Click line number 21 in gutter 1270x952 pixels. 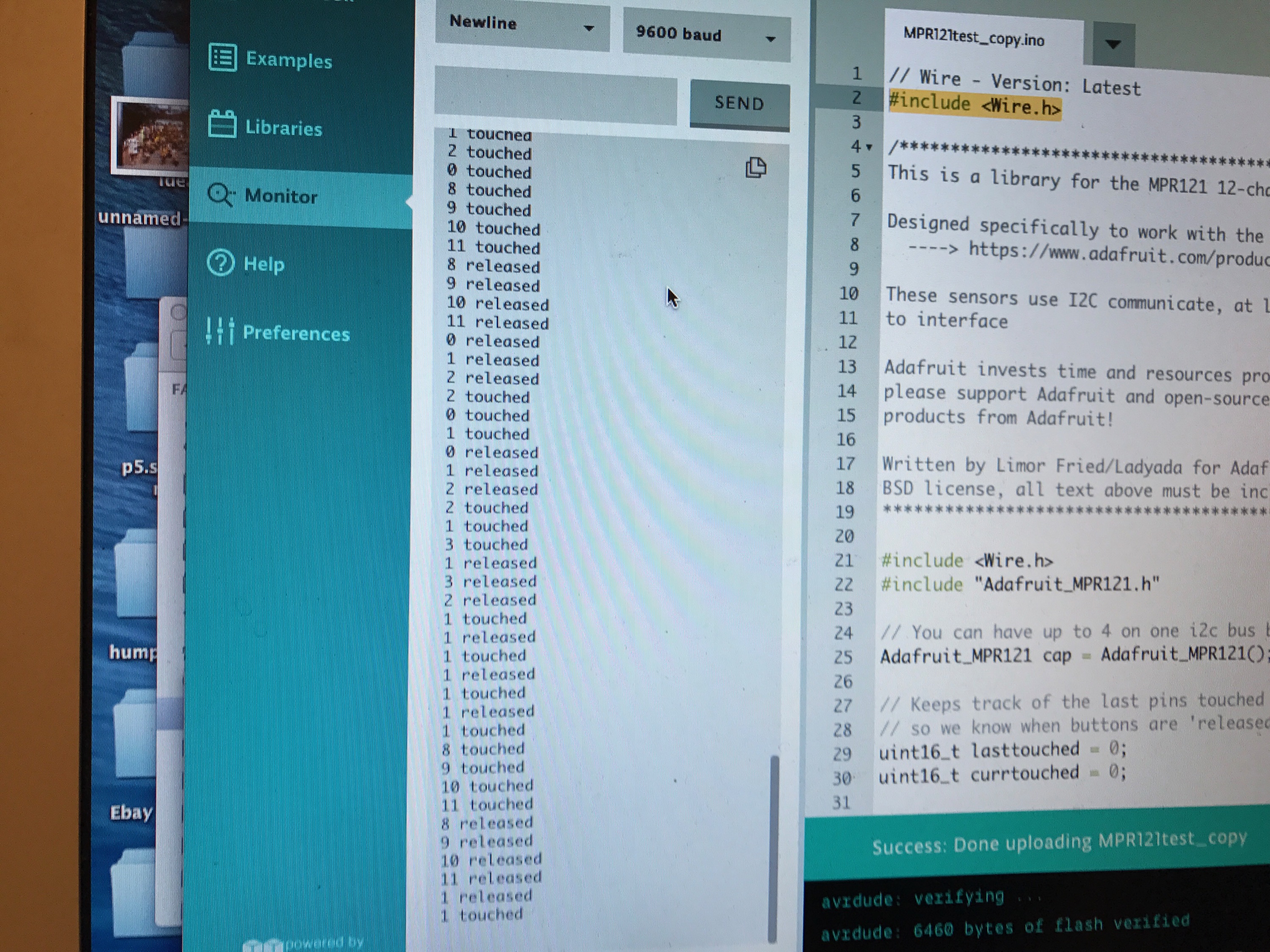(x=845, y=560)
